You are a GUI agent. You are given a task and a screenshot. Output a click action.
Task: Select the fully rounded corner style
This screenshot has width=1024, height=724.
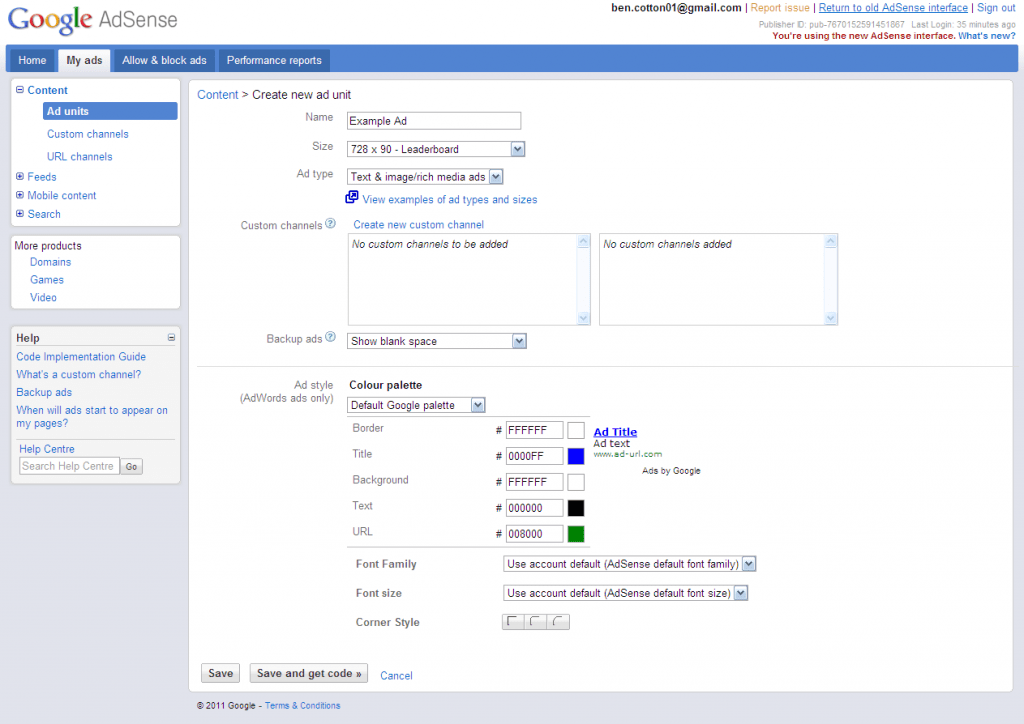(x=559, y=621)
